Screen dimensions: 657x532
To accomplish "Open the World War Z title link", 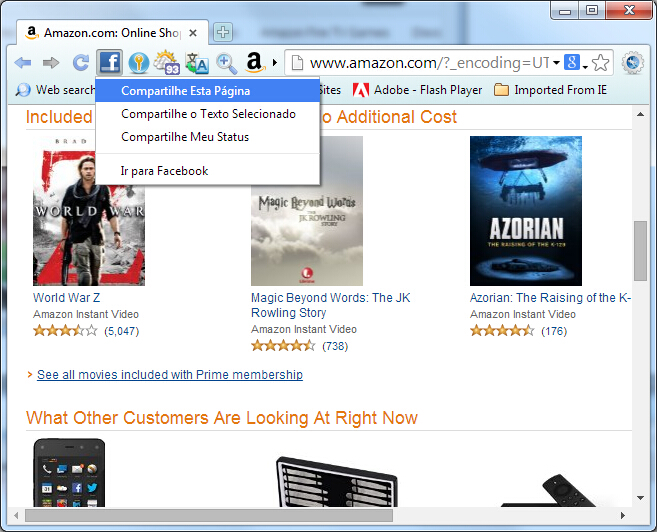I will 67,298.
